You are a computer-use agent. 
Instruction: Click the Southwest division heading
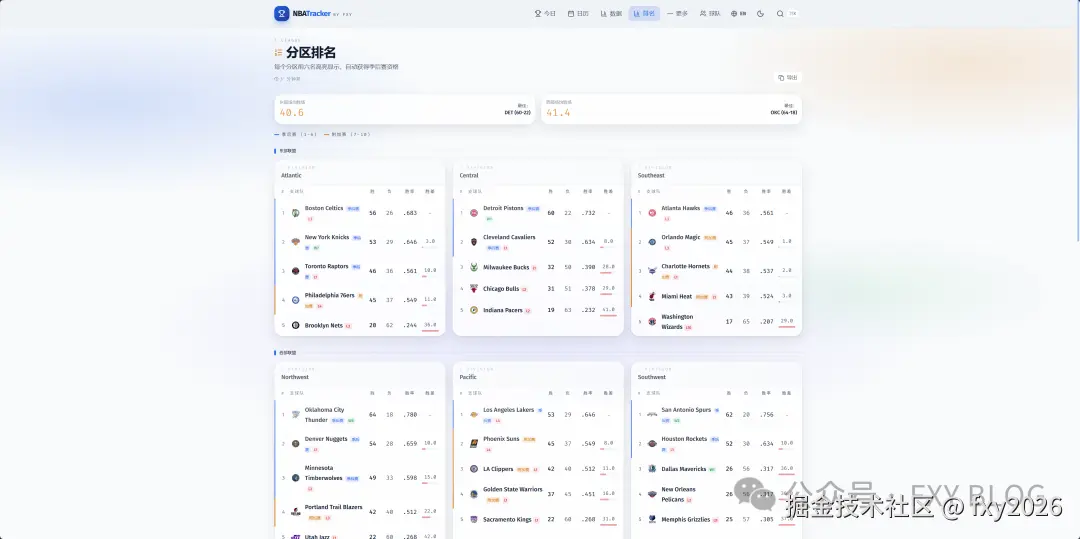(652, 377)
